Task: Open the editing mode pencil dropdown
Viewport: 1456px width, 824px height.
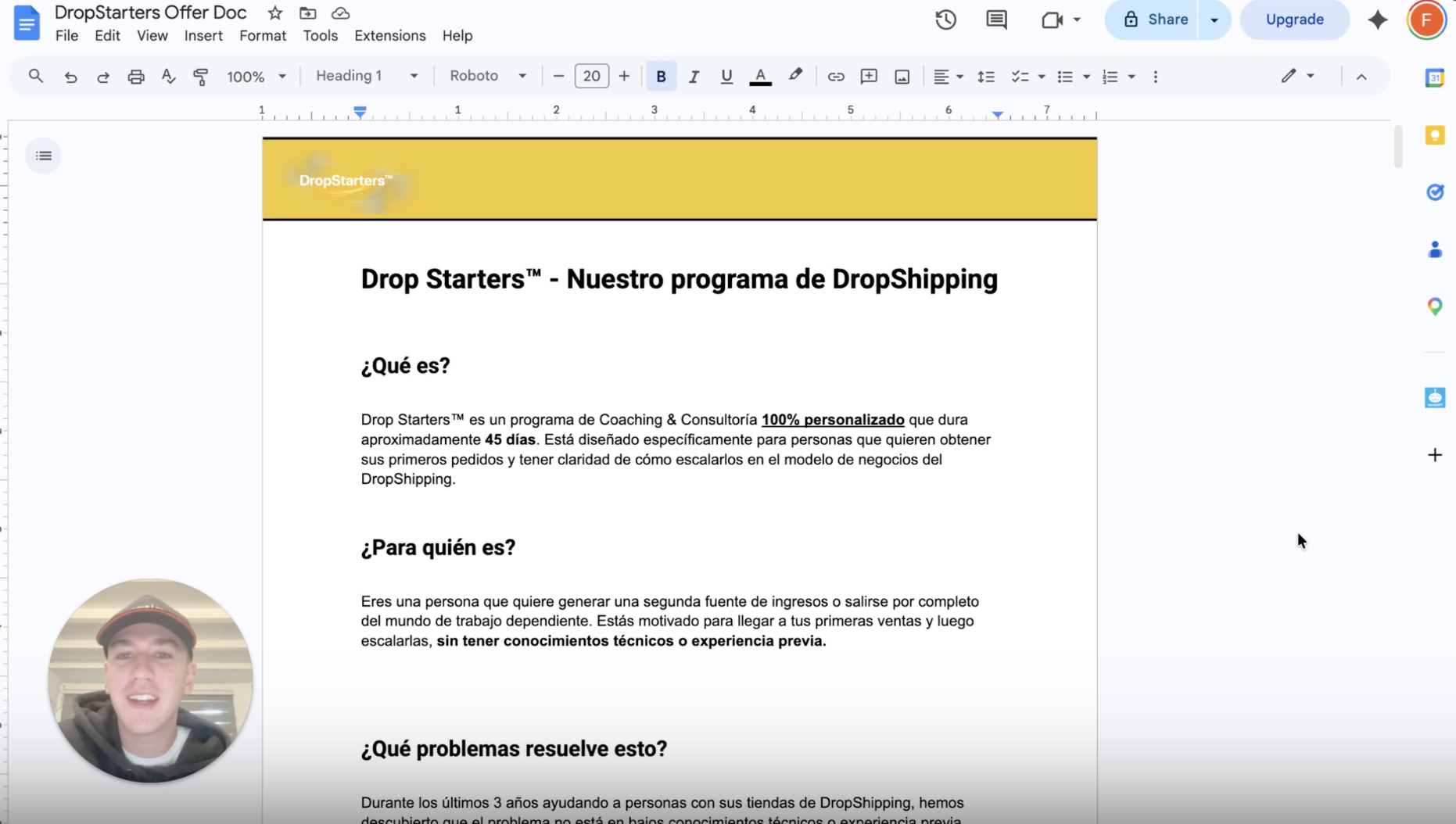Action: click(x=1297, y=76)
